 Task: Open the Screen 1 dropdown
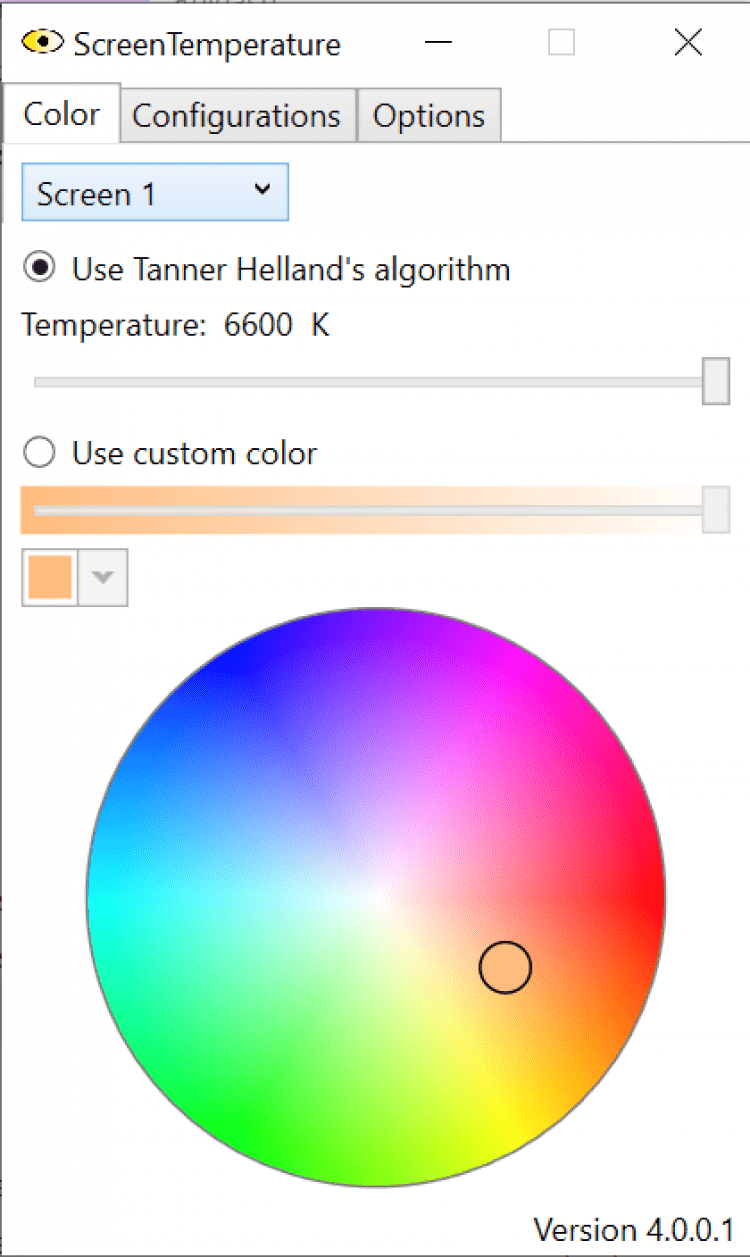pyautogui.click(x=155, y=193)
